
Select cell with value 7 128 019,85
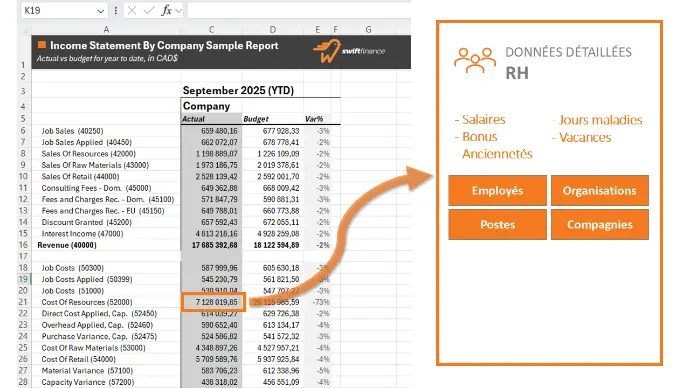click(x=213, y=302)
